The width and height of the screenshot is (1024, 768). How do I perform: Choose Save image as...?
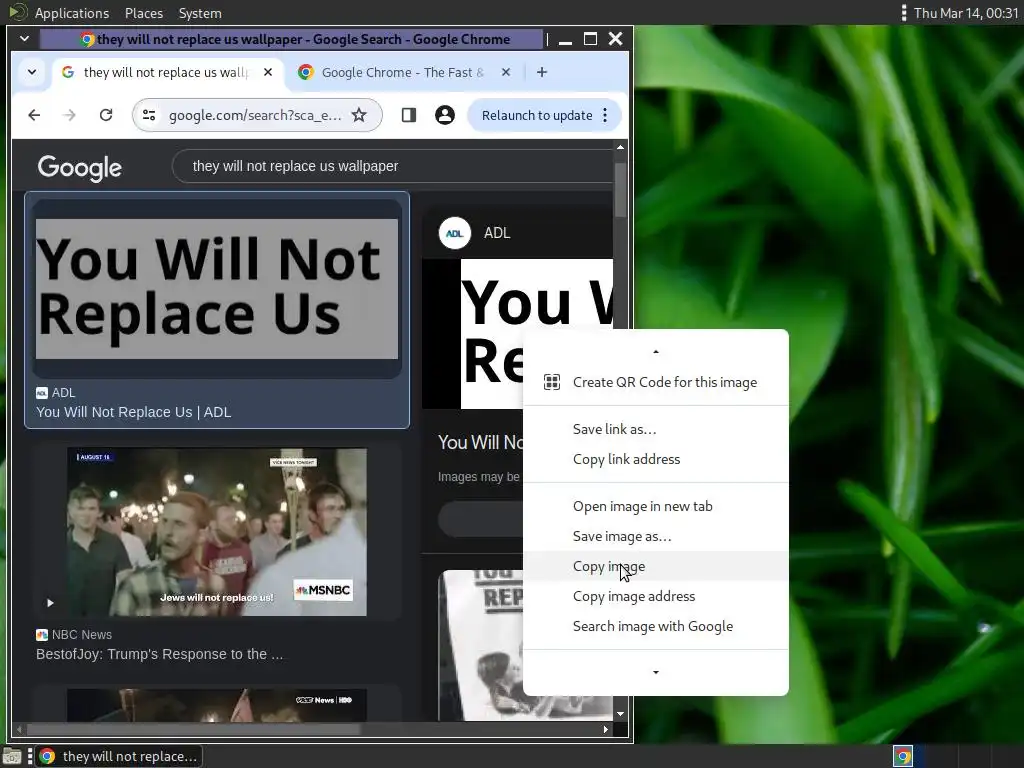point(656,536)
